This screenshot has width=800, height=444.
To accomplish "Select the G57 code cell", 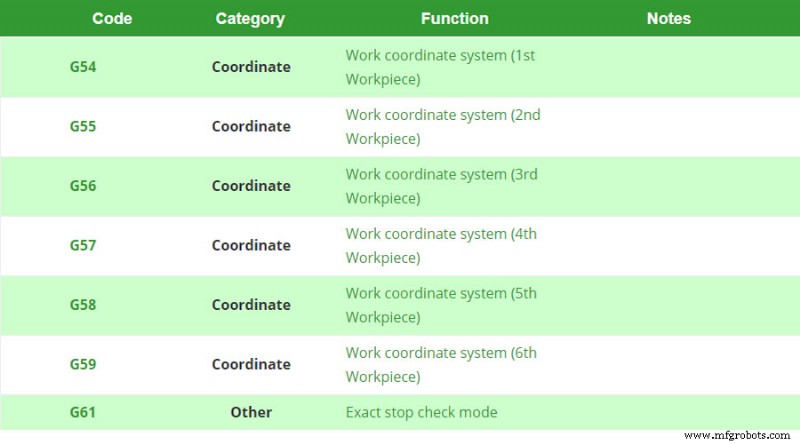I will point(83,245).
